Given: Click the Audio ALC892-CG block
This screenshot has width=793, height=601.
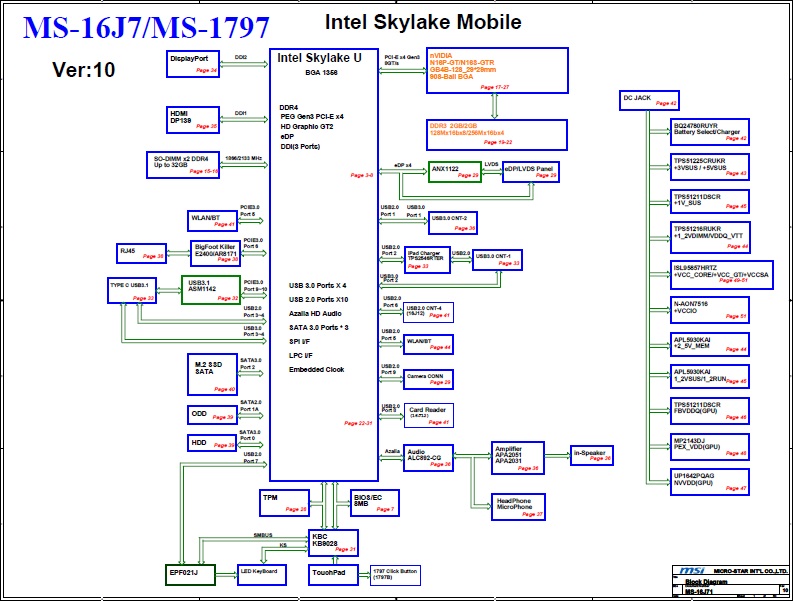Looking at the screenshot, I should [x=428, y=458].
